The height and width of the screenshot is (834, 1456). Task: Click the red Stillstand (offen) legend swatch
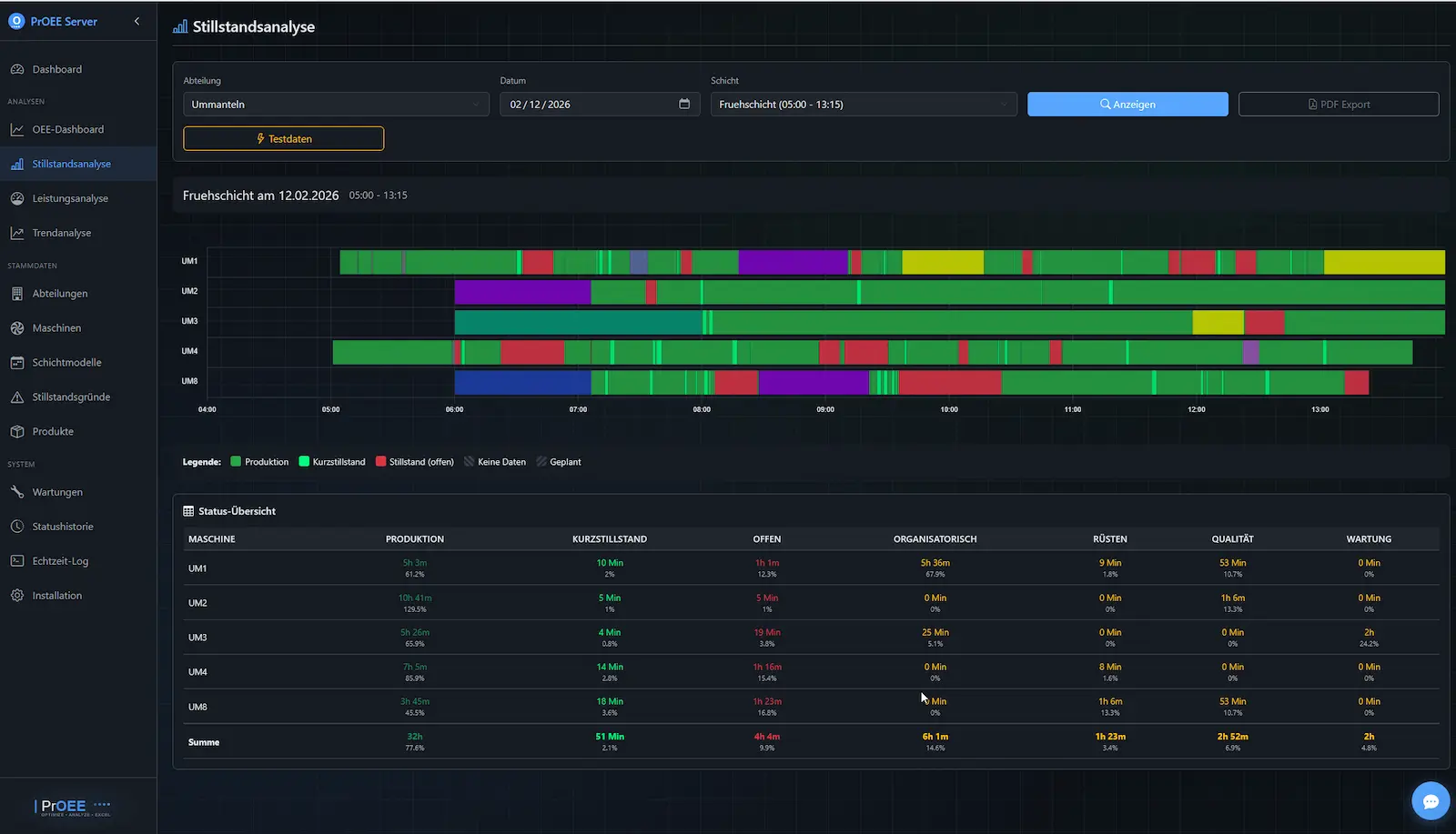tap(381, 462)
